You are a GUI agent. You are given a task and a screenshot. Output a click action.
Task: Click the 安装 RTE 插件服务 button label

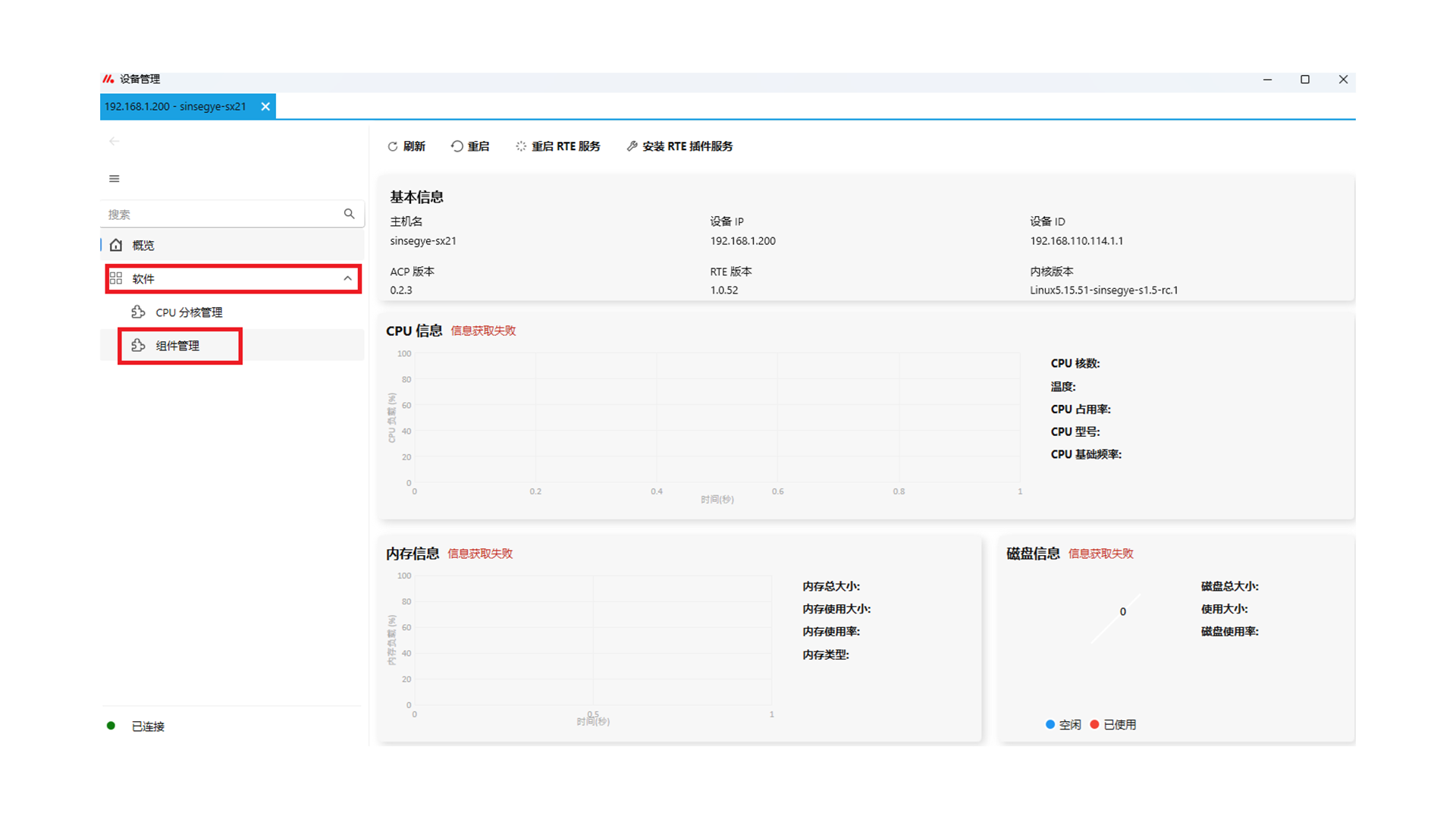(687, 146)
